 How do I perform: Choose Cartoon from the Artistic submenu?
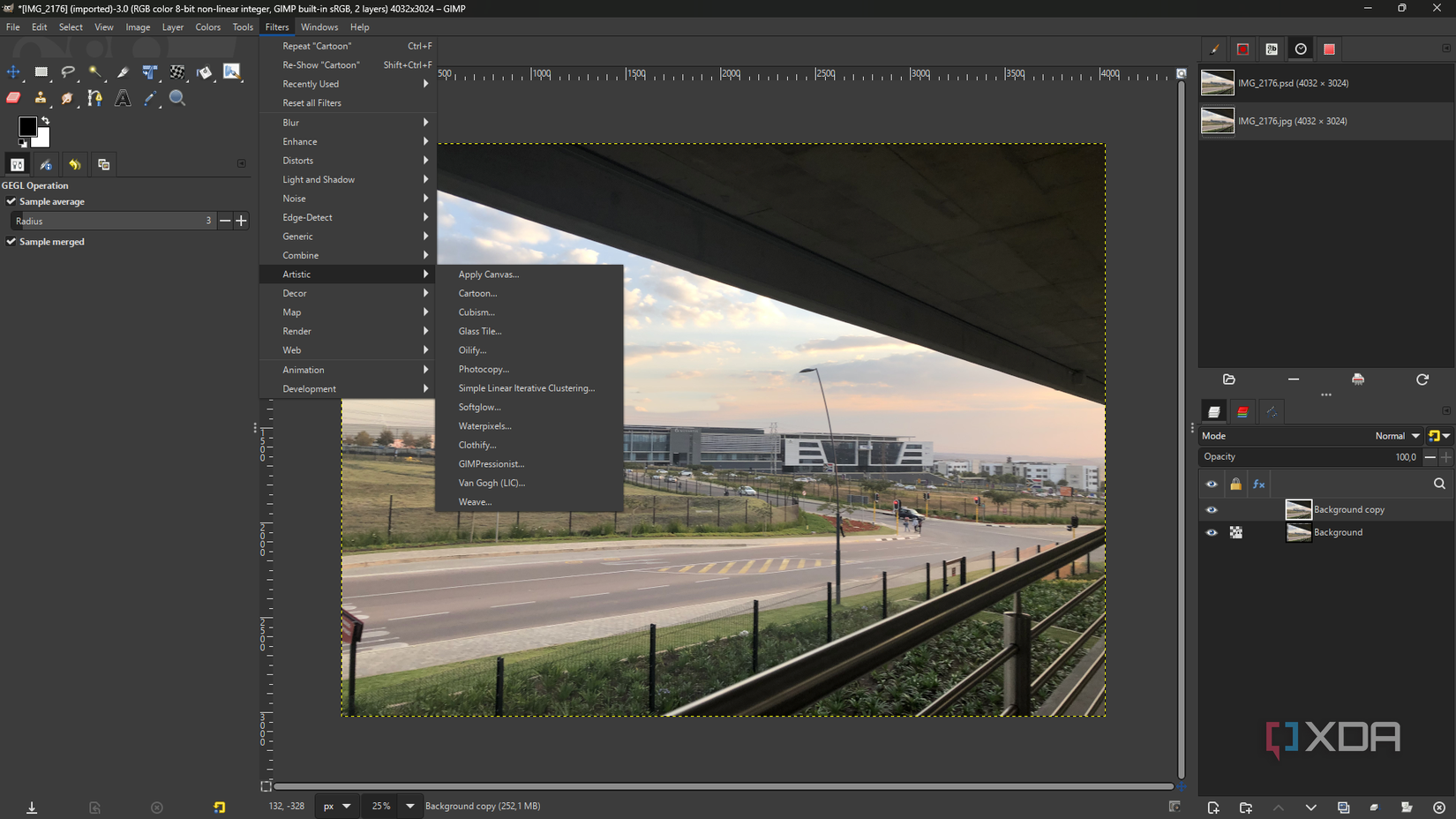(x=477, y=293)
